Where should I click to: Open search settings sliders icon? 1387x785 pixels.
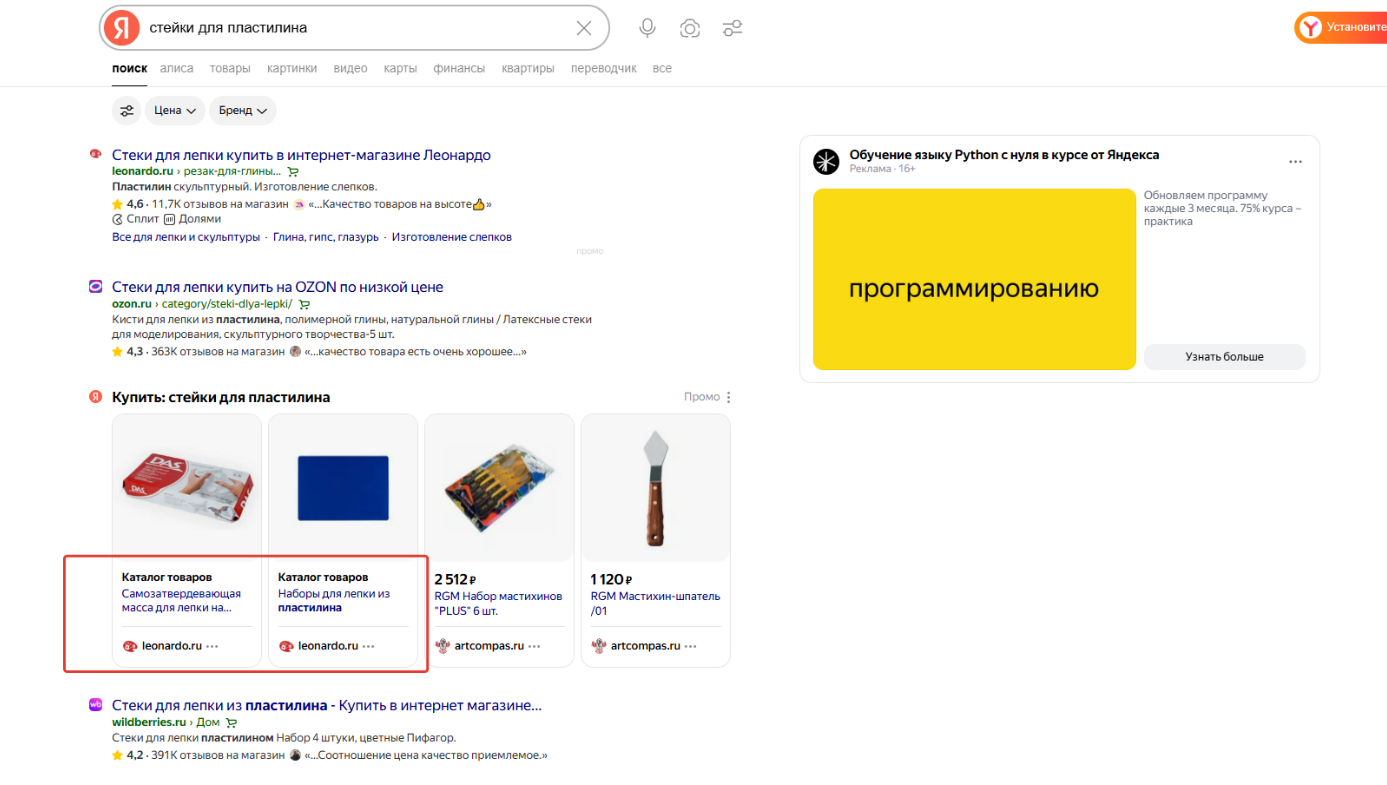coord(733,28)
